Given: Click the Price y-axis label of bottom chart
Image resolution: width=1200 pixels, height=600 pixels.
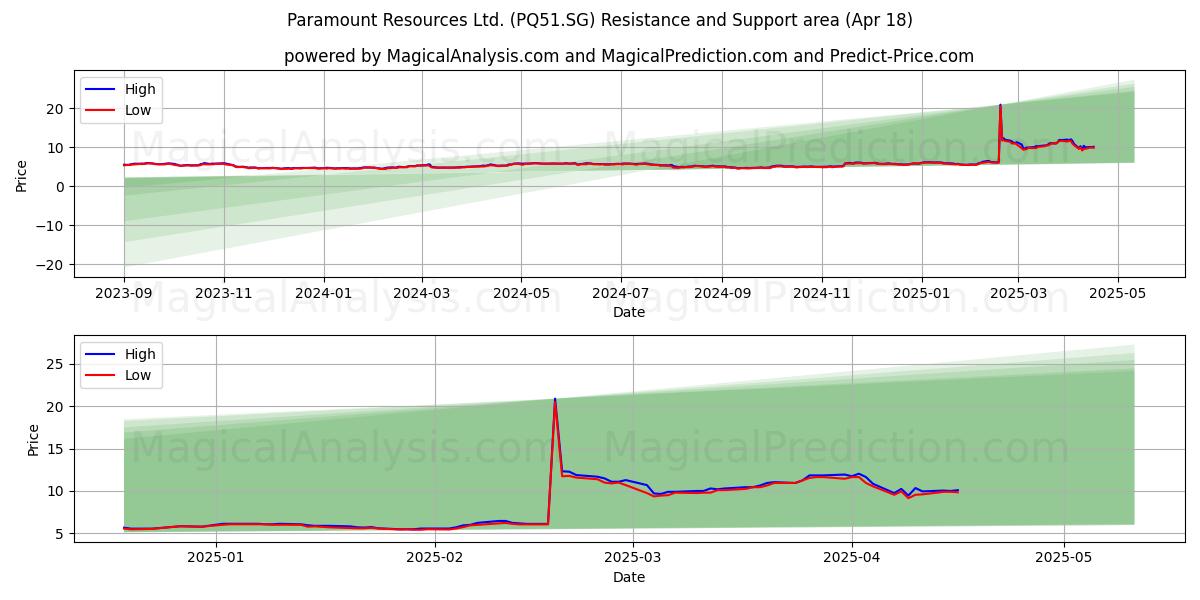Looking at the screenshot, I should (x=35, y=440).
